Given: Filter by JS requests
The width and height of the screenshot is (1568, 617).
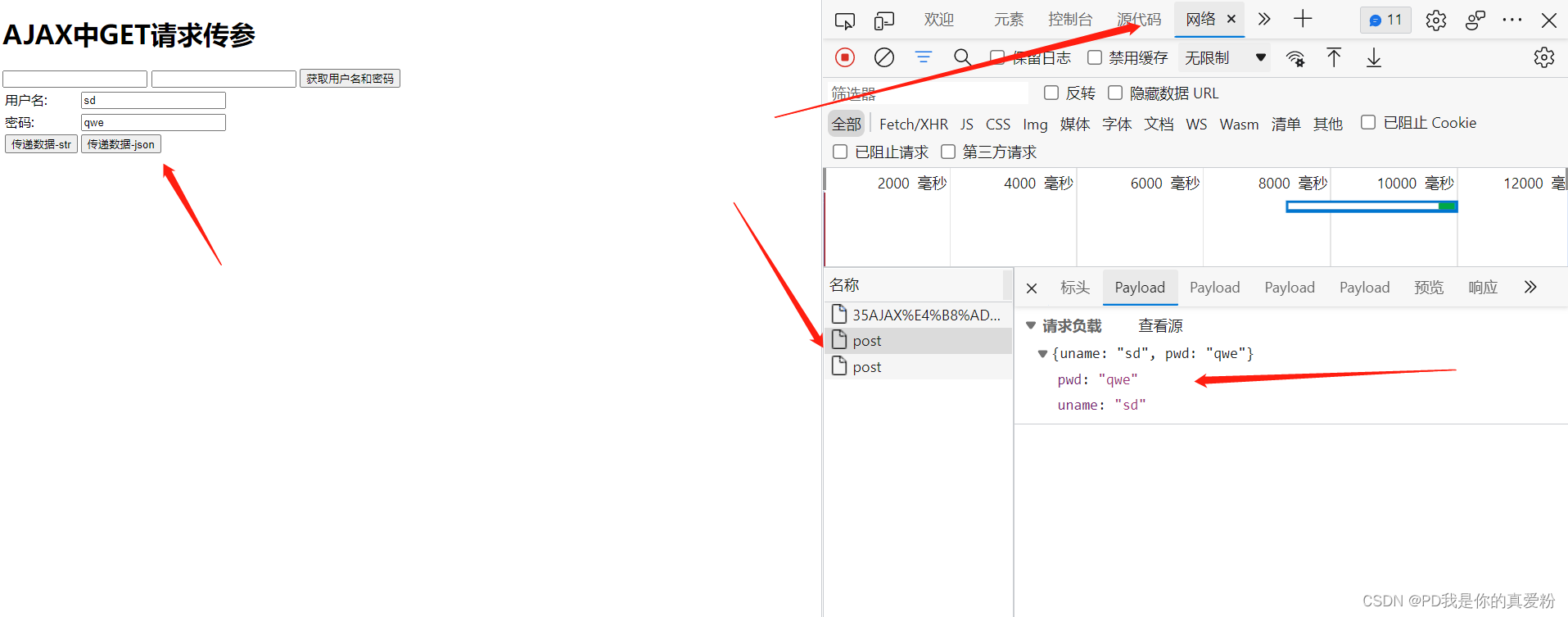Looking at the screenshot, I should (x=967, y=124).
